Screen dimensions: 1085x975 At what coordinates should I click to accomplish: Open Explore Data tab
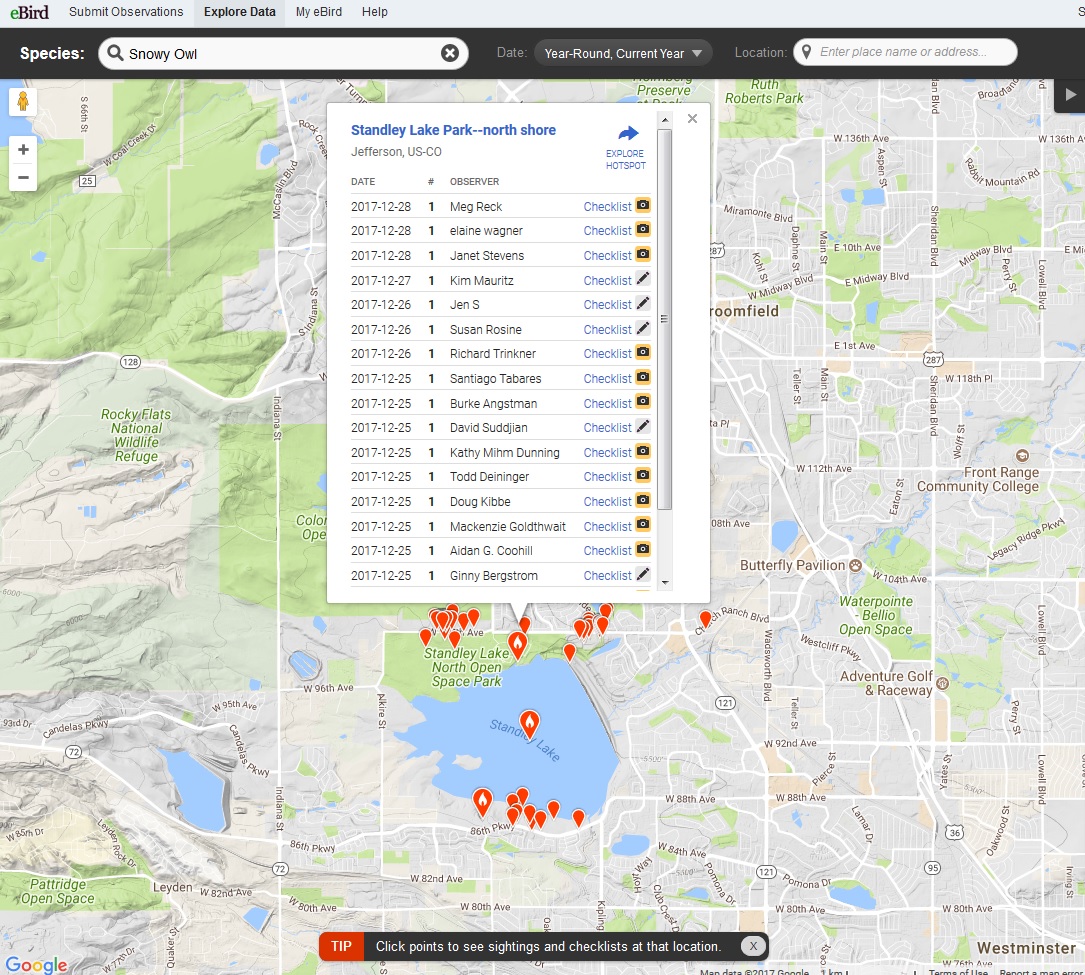click(239, 12)
